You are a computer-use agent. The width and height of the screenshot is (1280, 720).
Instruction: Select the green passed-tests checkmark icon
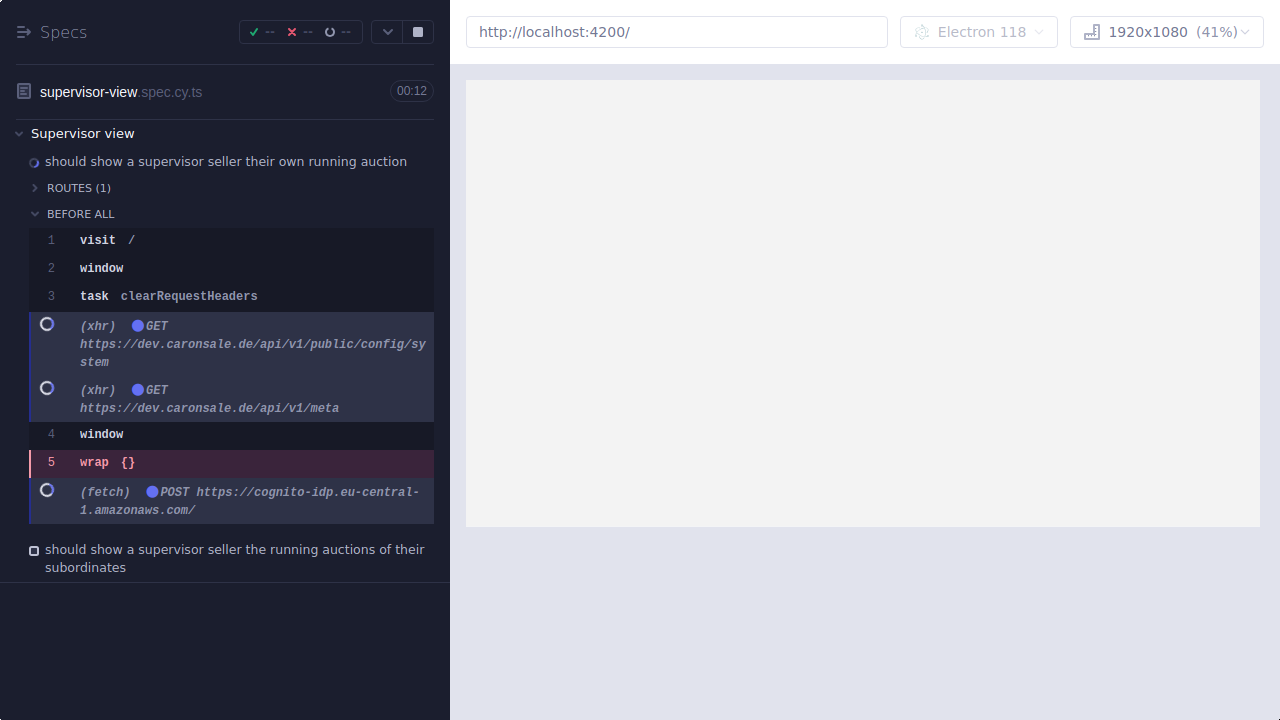[x=254, y=31]
